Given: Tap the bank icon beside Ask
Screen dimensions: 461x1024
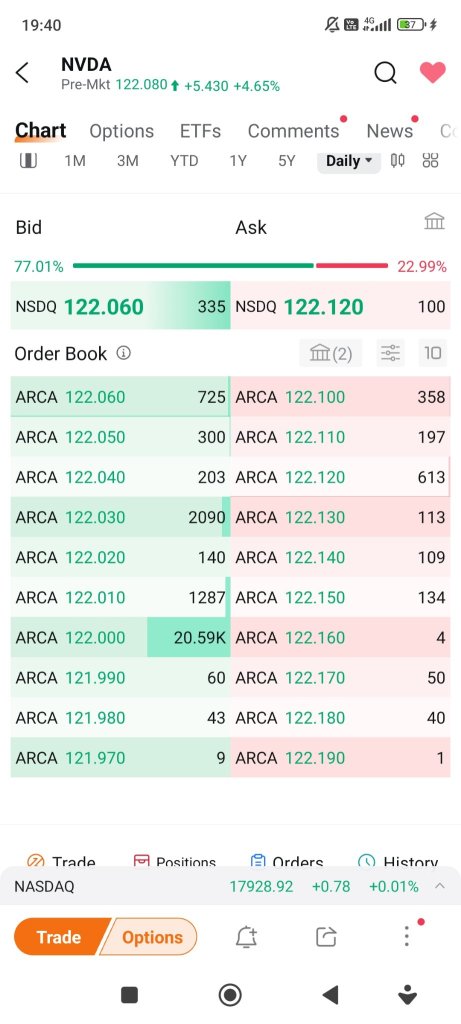Looking at the screenshot, I should point(434,221).
